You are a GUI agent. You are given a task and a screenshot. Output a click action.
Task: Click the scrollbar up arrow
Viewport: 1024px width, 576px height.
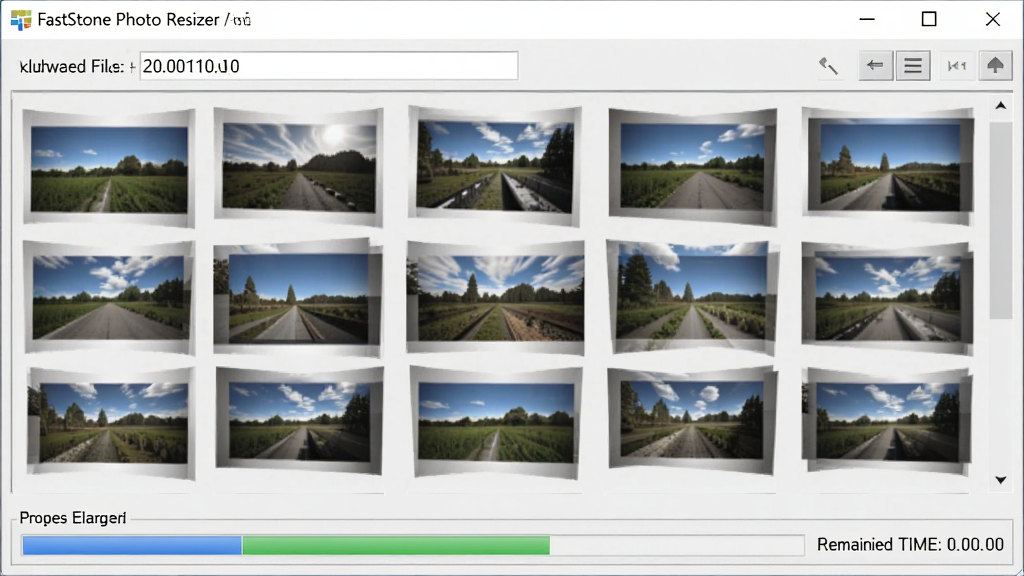tap(1000, 105)
